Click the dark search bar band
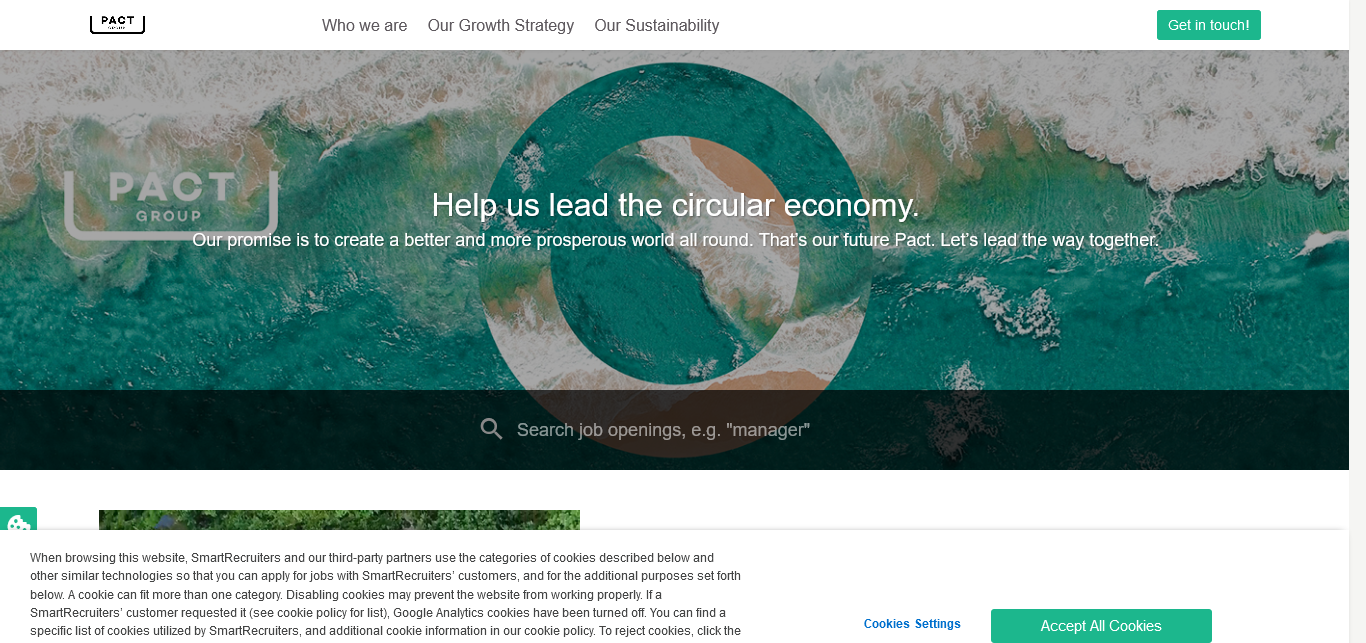The height and width of the screenshot is (643, 1366). pyautogui.click(x=674, y=430)
